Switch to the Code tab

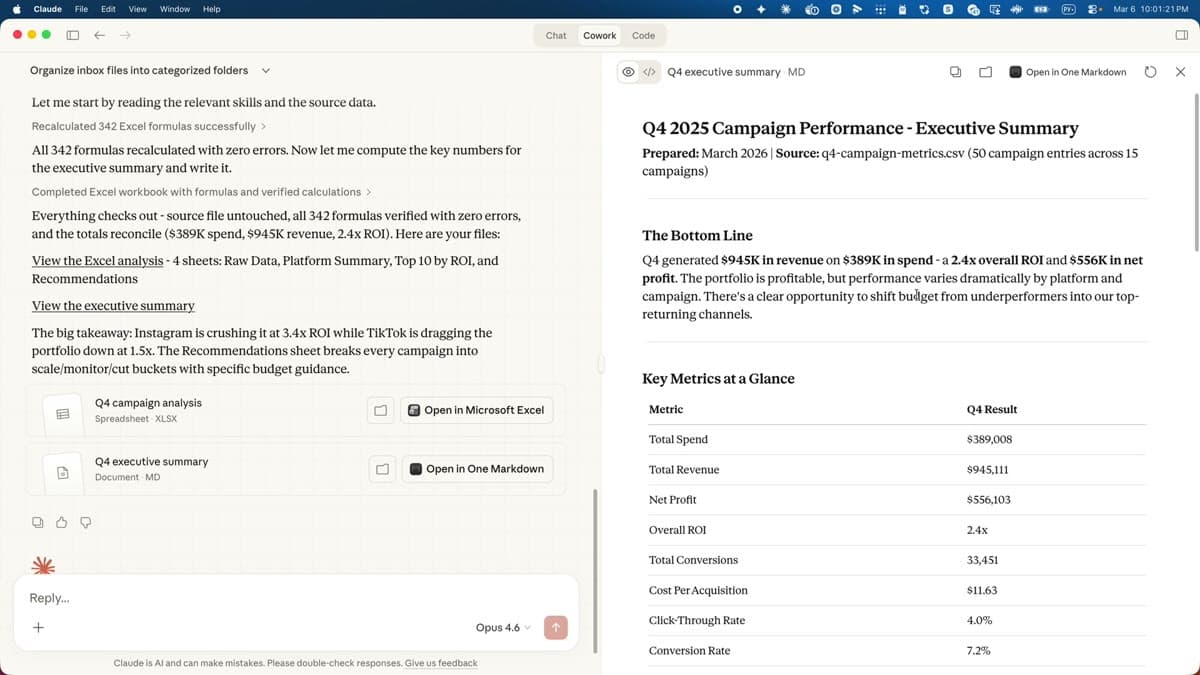click(643, 35)
